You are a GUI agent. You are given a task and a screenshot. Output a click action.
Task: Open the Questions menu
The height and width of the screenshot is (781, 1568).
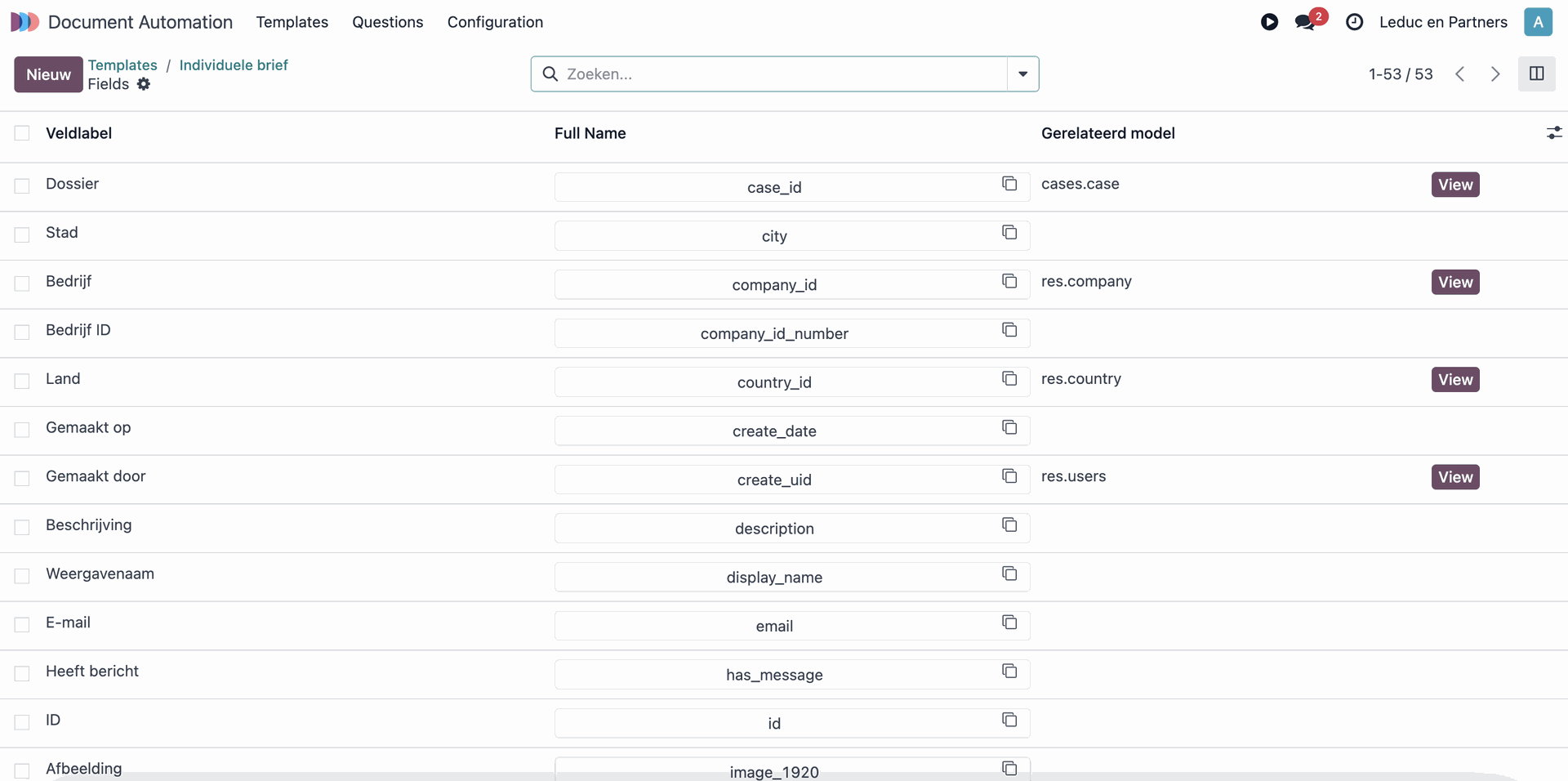coord(387,22)
